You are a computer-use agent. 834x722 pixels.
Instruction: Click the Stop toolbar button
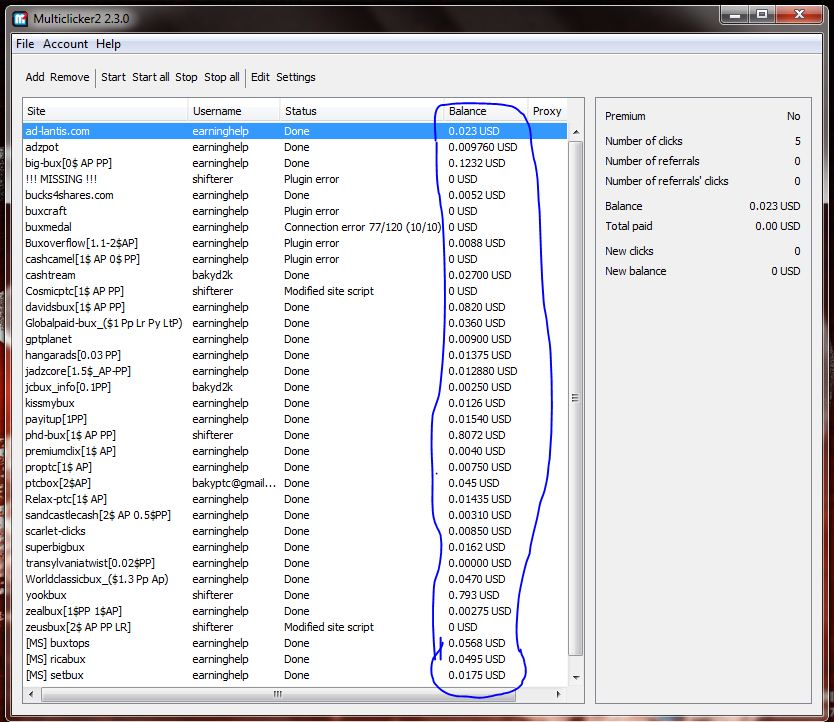186,77
